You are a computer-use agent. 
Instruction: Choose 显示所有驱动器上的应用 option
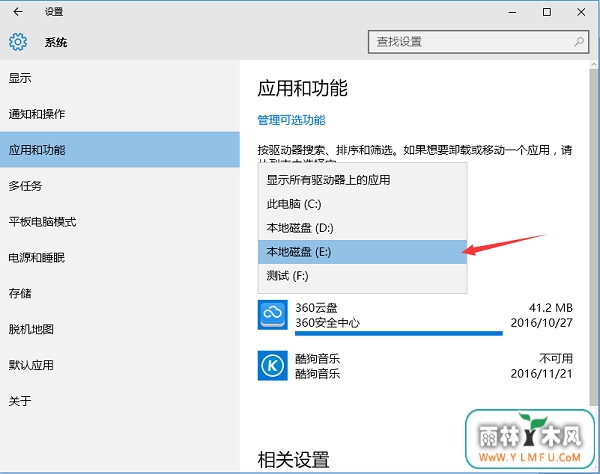click(362, 180)
